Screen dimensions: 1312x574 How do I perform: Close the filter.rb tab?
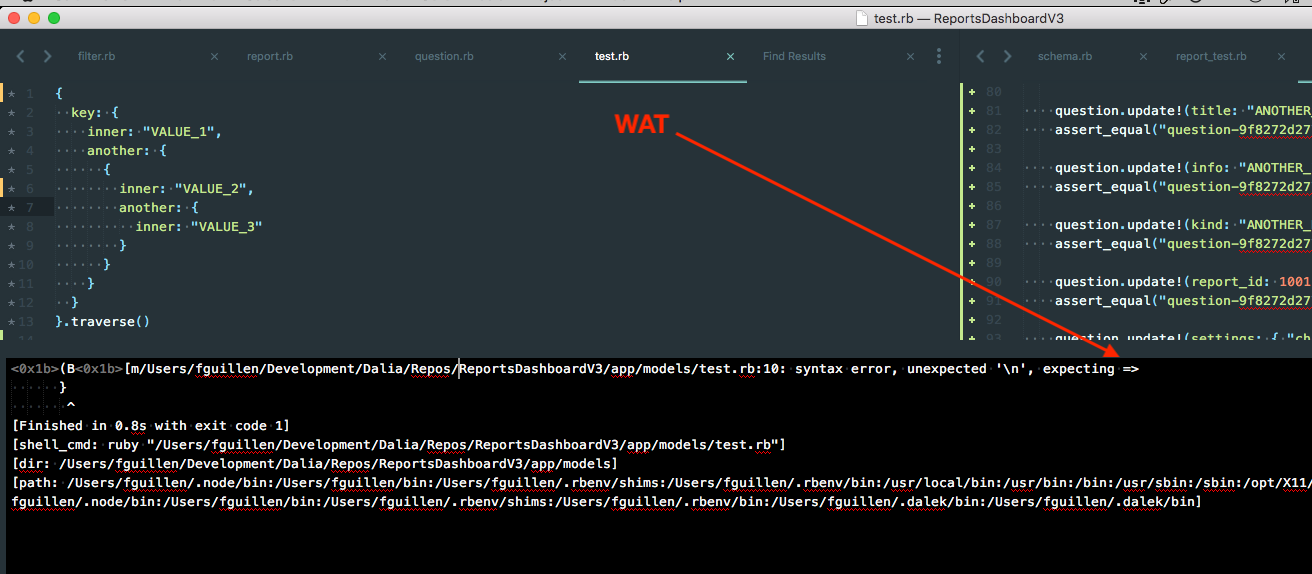(214, 57)
